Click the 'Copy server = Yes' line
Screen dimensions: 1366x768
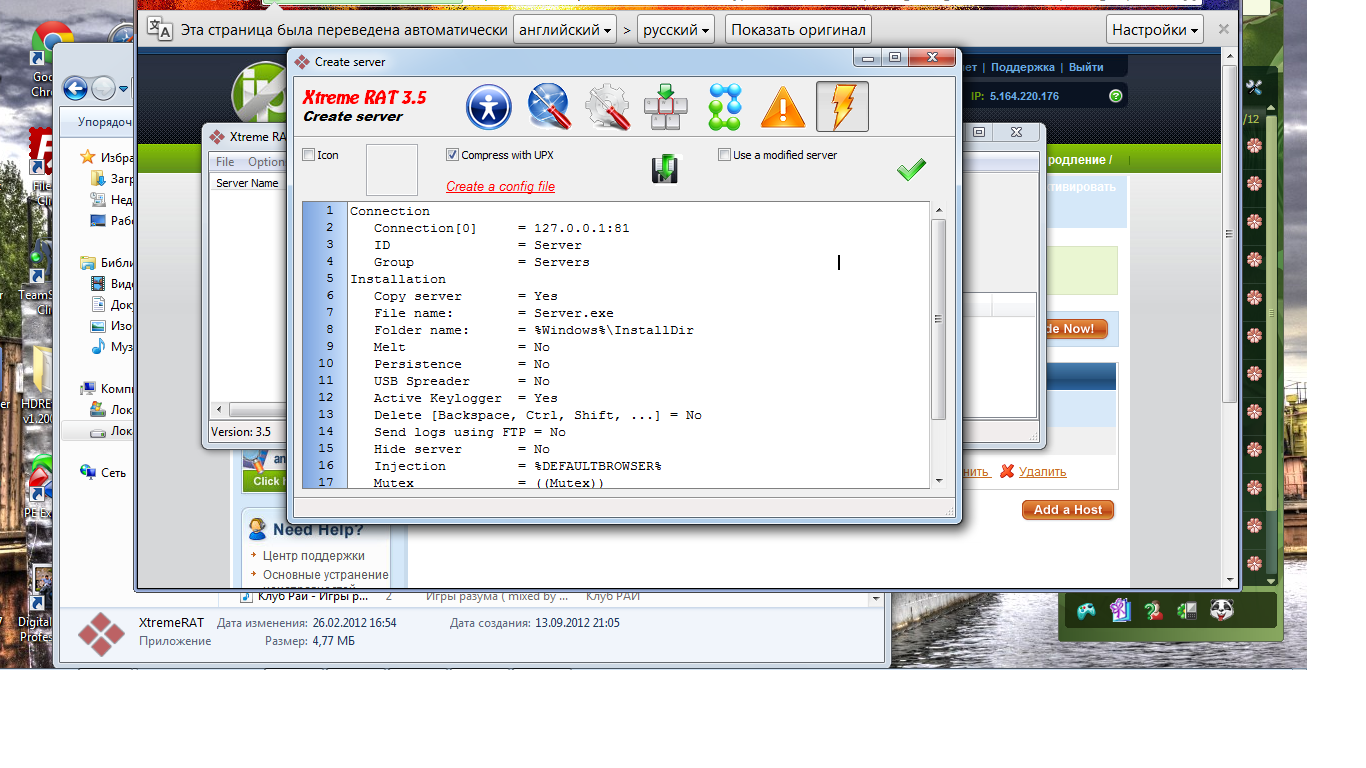point(466,296)
